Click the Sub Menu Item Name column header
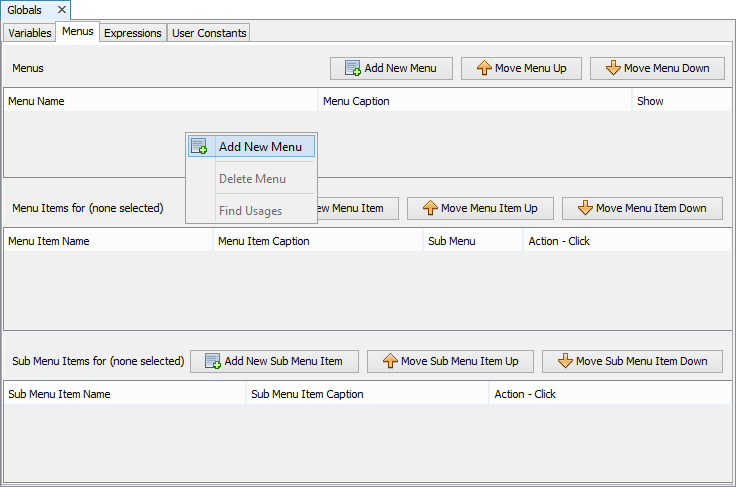The height and width of the screenshot is (487, 736). click(x=124, y=394)
